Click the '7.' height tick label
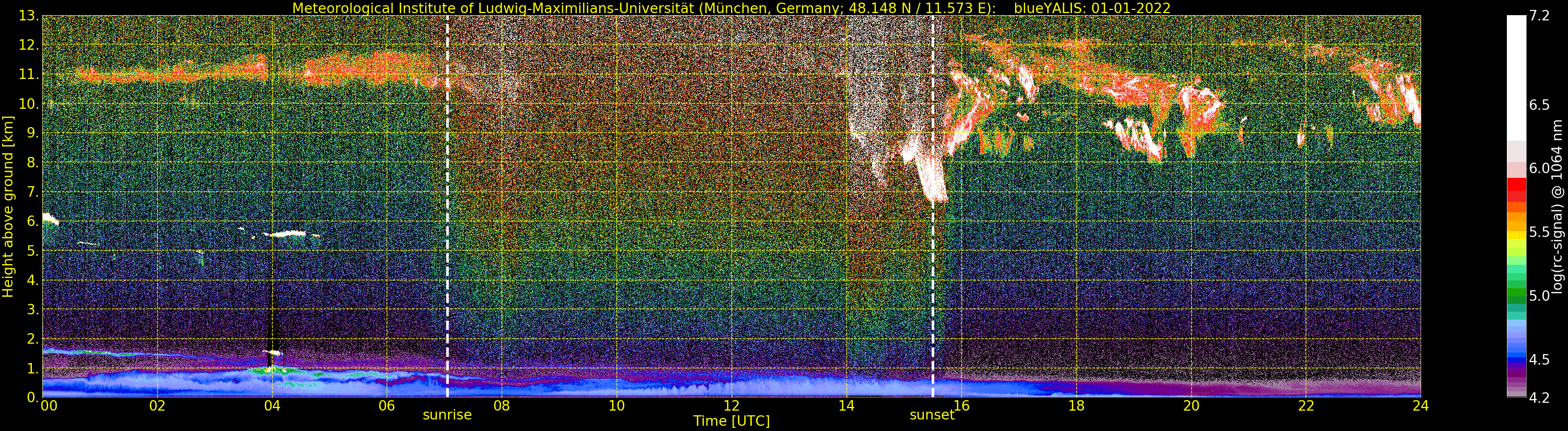This screenshot has height=431, width=1568. coord(33,192)
